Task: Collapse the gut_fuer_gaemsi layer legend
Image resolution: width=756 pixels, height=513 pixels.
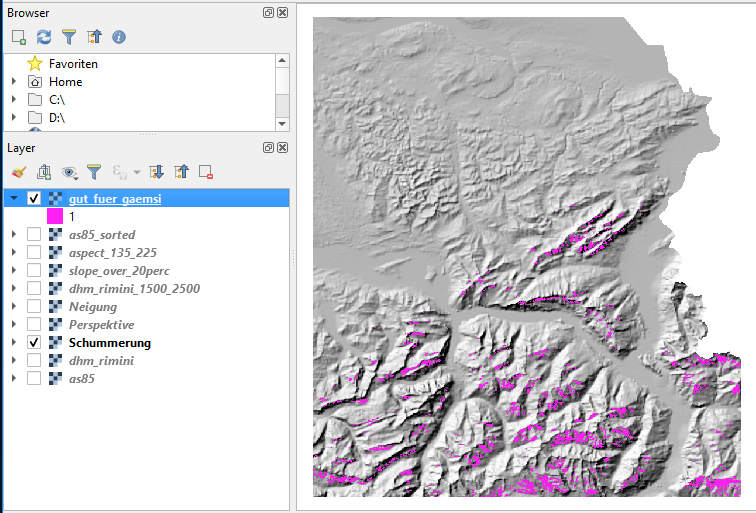Action: 14,199
